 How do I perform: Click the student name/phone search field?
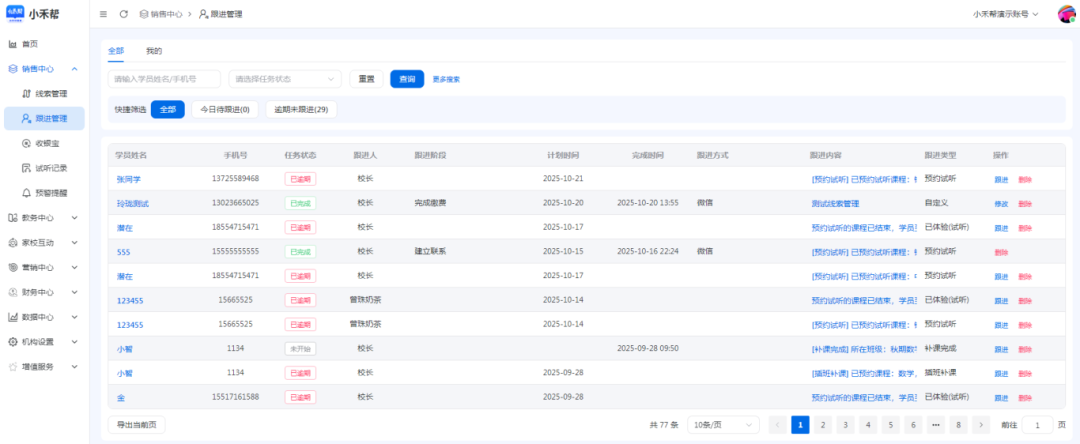pyautogui.click(x=164, y=79)
